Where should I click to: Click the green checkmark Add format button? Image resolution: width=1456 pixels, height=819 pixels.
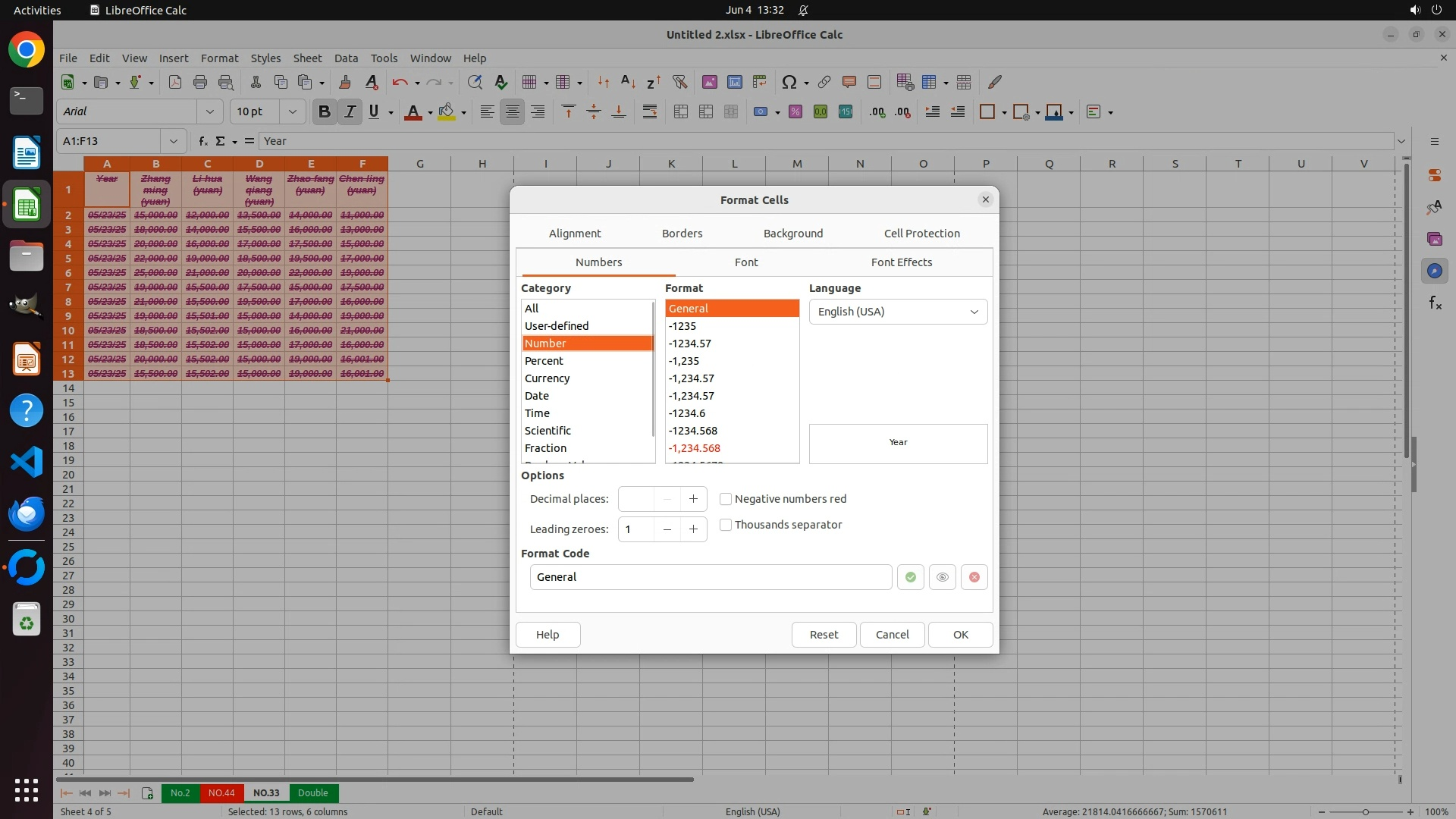pos(910,577)
